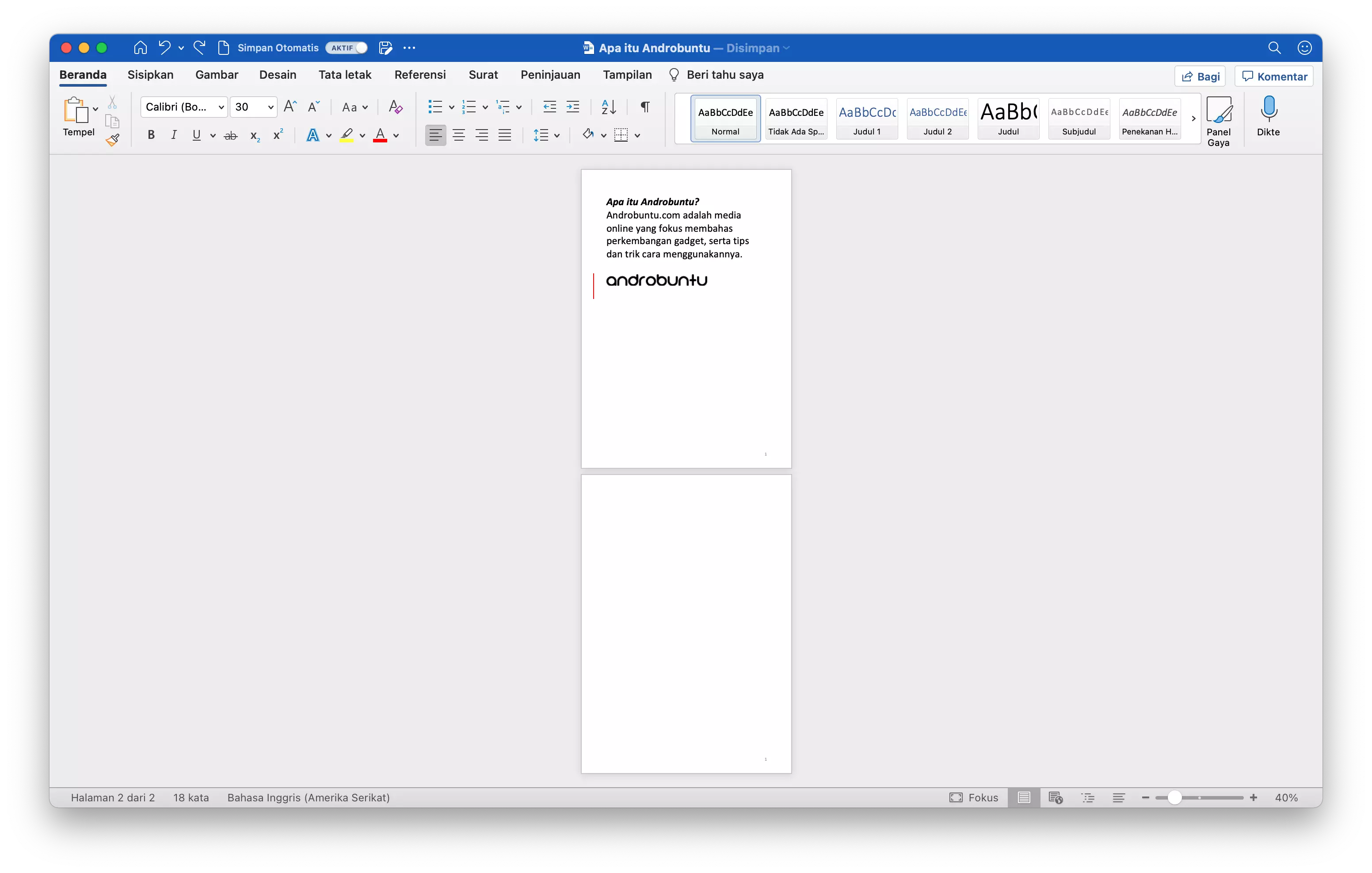
Task: Switch to print layout view icon
Action: (x=1024, y=798)
